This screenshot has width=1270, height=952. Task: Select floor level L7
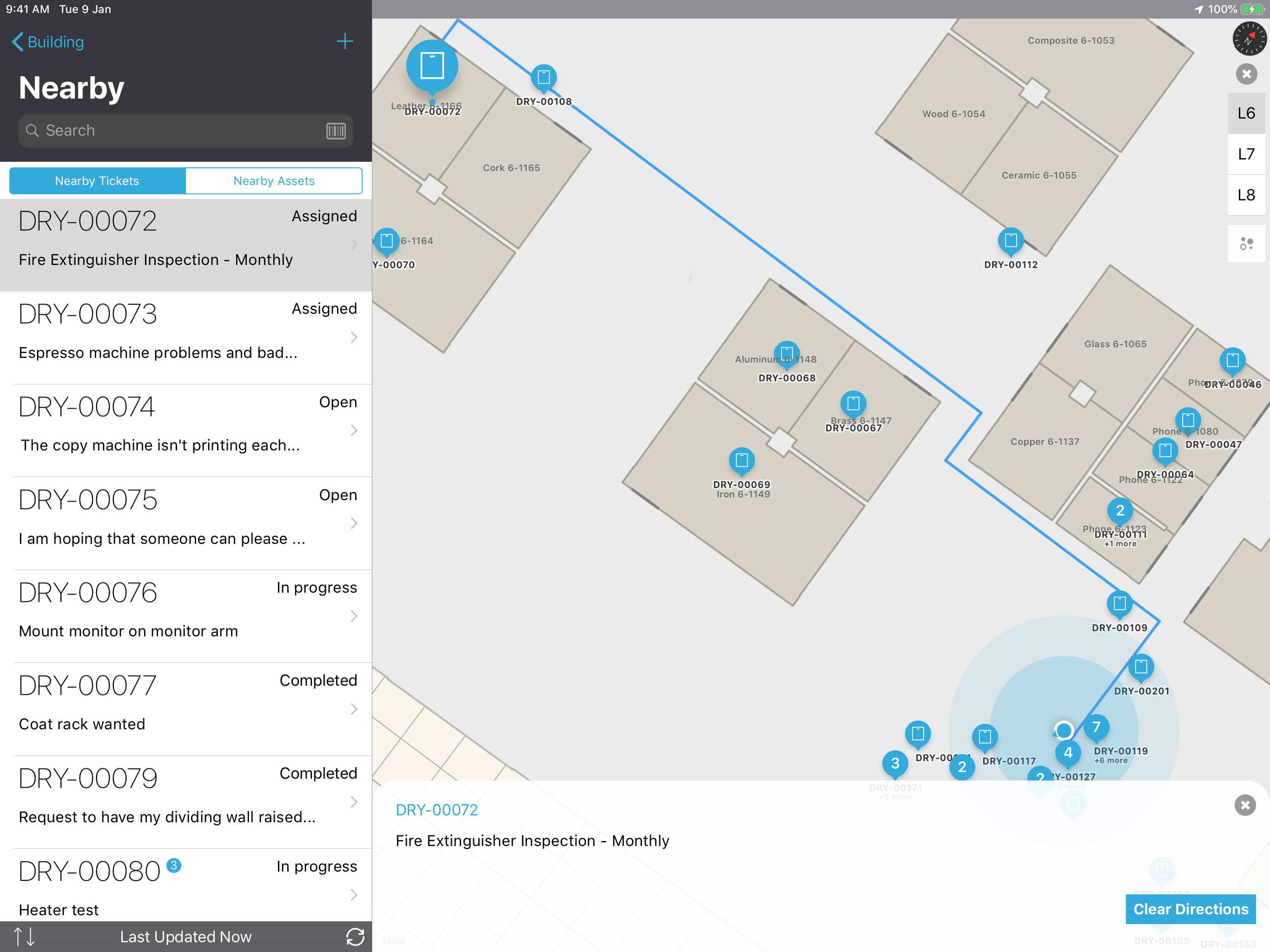click(x=1246, y=154)
